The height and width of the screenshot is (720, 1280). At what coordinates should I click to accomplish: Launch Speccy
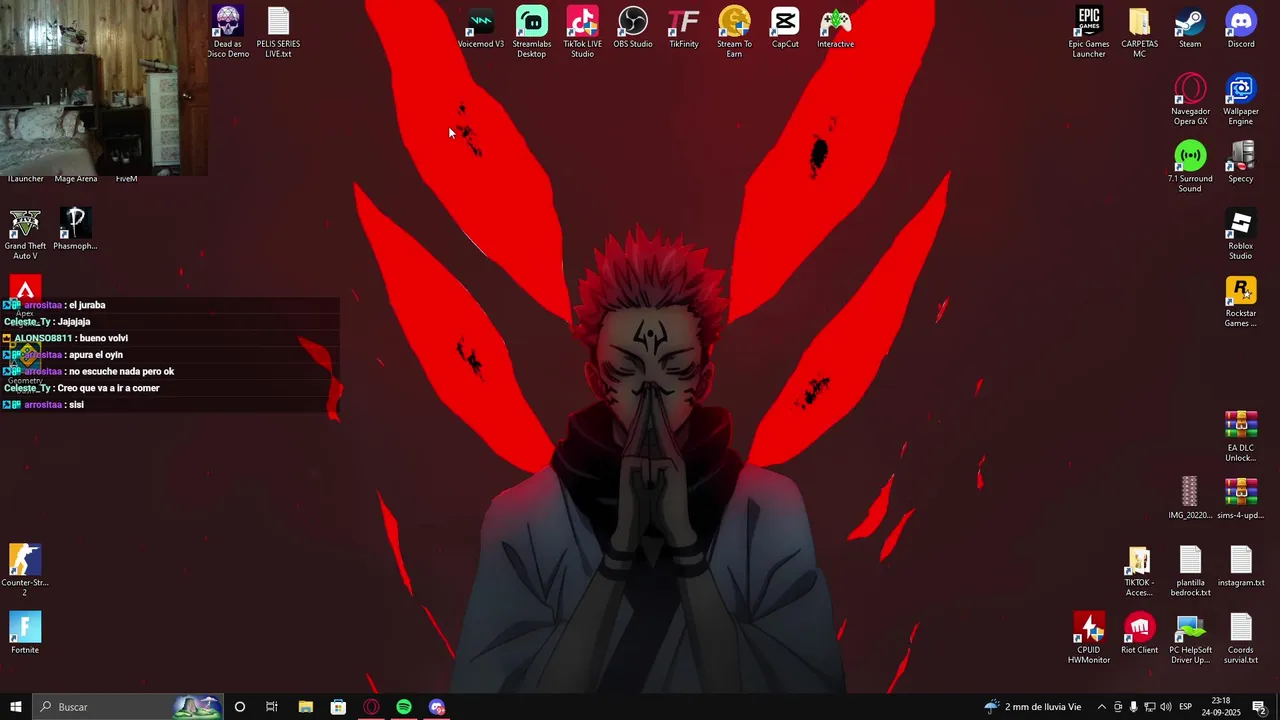1241,162
